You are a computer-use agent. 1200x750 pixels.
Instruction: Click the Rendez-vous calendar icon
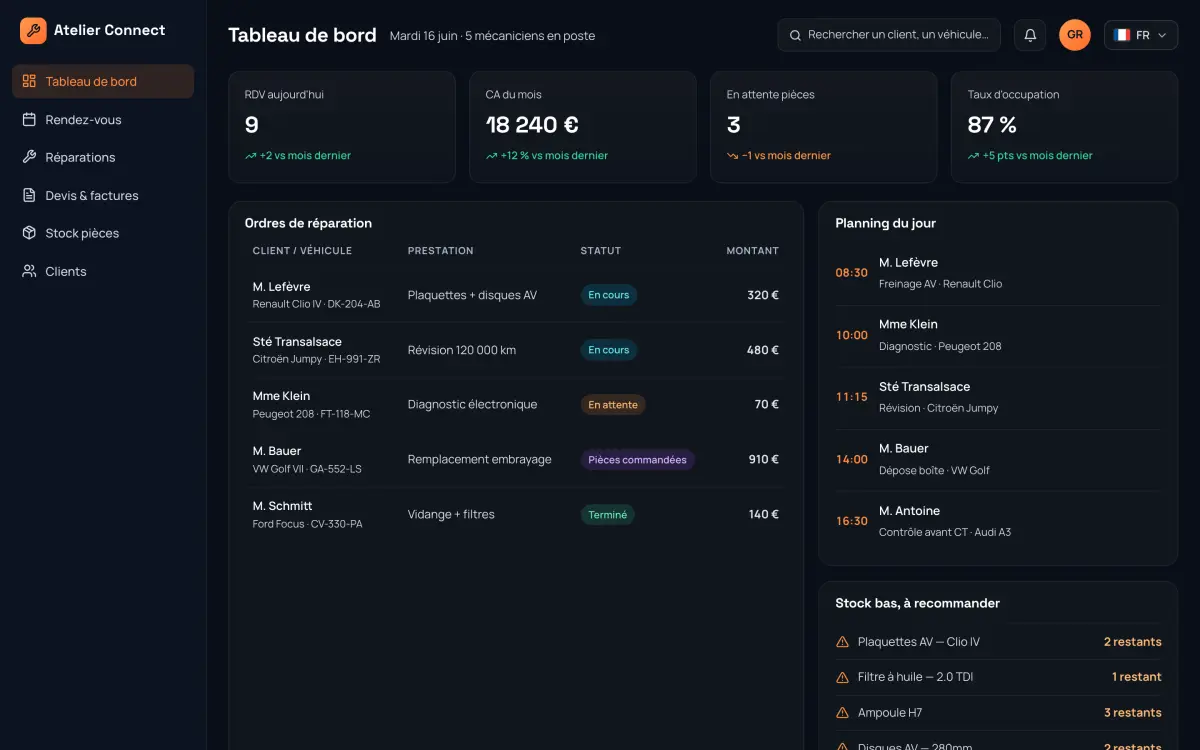click(x=29, y=120)
